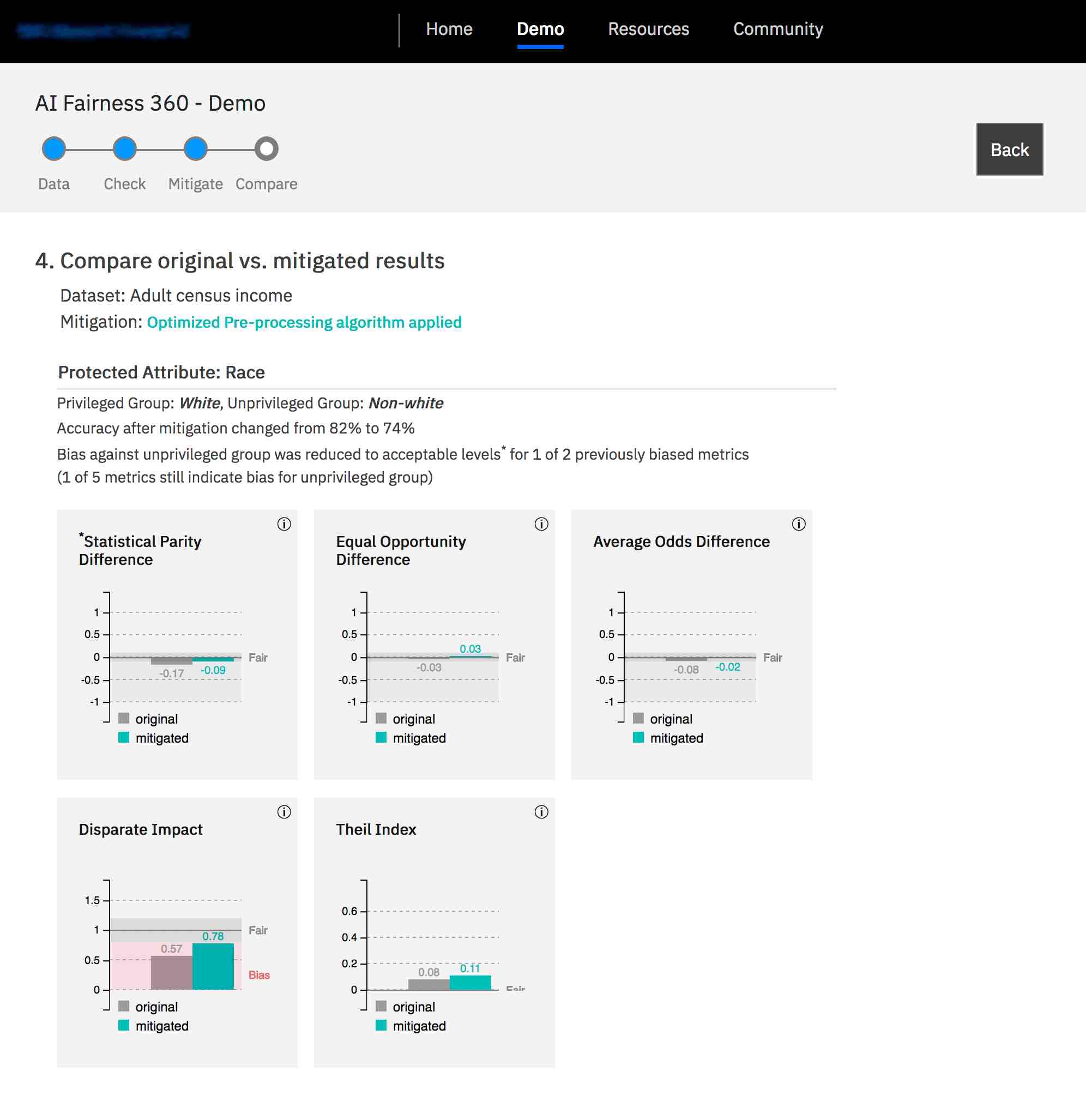Toggle the original legend swatch on Disparate Impact

(x=123, y=1006)
